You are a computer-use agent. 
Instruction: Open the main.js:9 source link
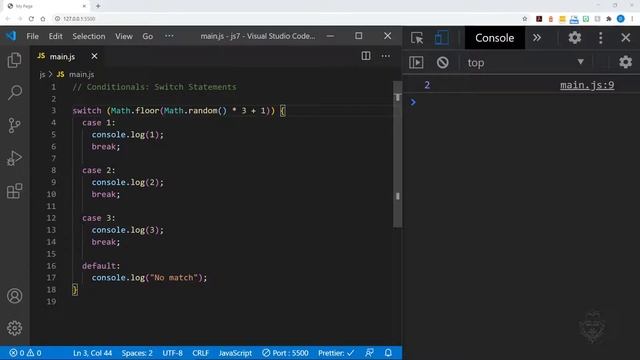[x=587, y=85]
